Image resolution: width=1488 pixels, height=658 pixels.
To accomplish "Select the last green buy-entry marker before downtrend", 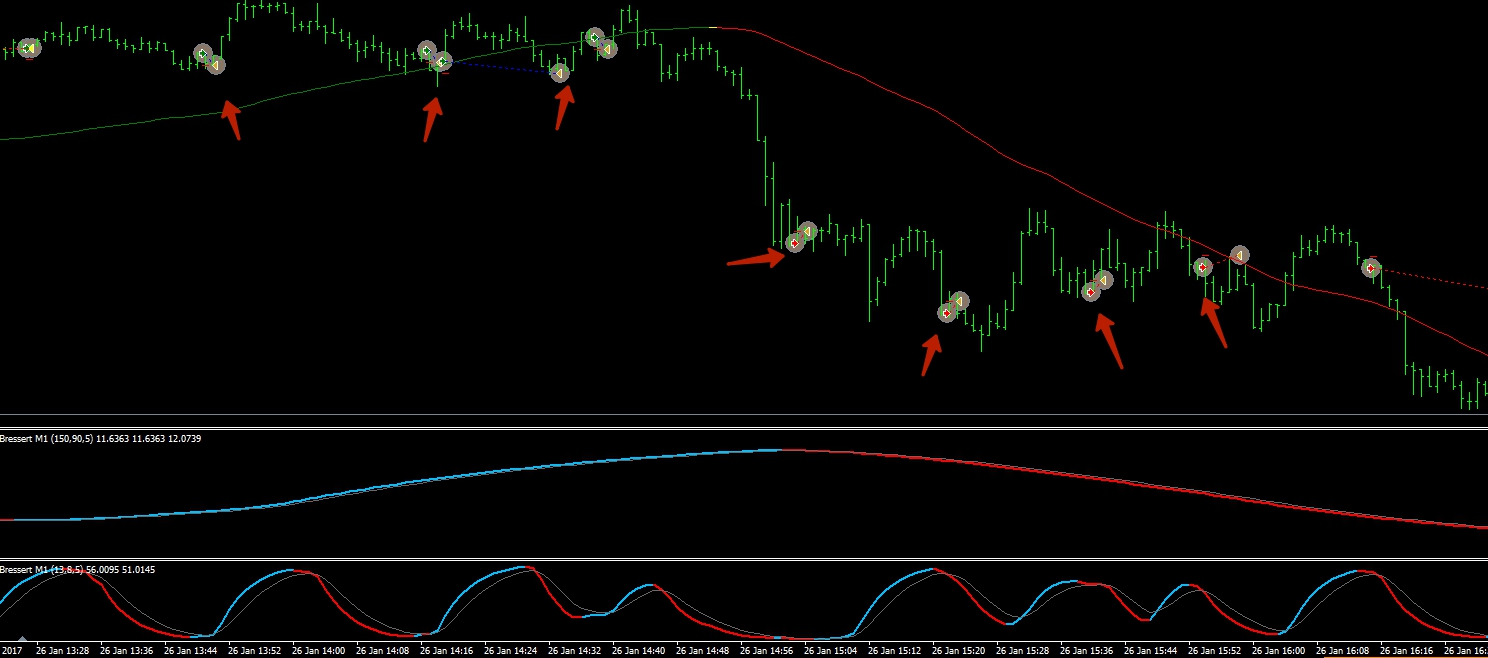I will coord(594,38).
